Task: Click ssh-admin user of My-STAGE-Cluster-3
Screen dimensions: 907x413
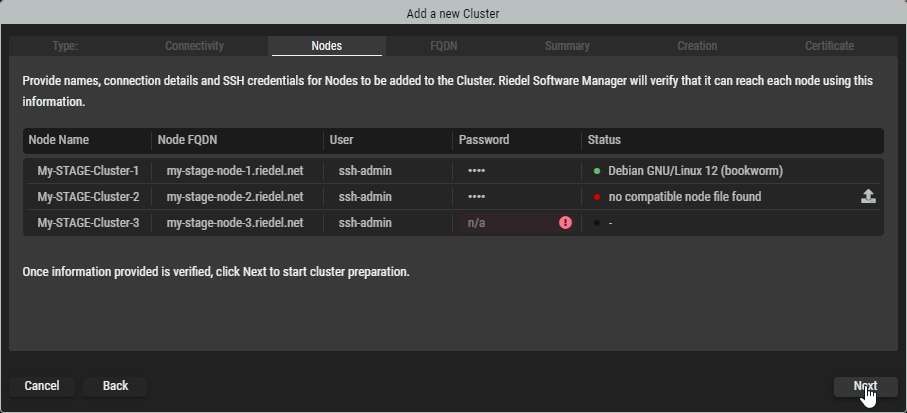Action: (x=365, y=223)
